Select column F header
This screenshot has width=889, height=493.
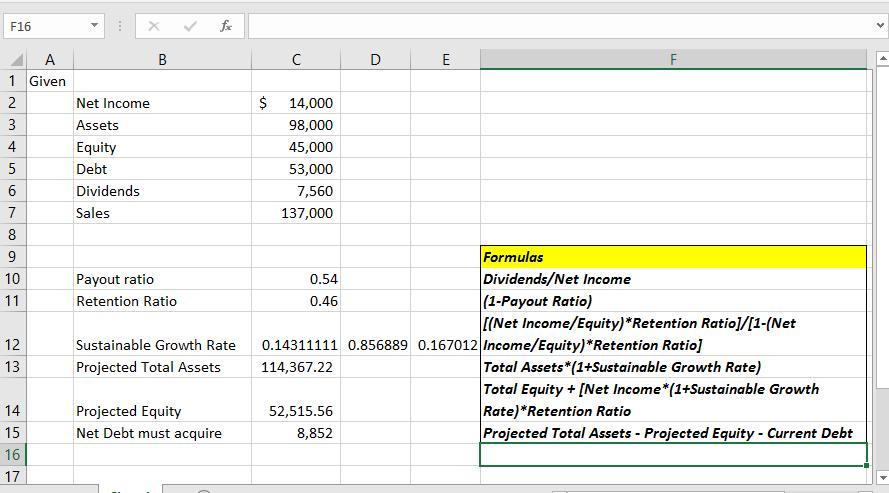(673, 60)
